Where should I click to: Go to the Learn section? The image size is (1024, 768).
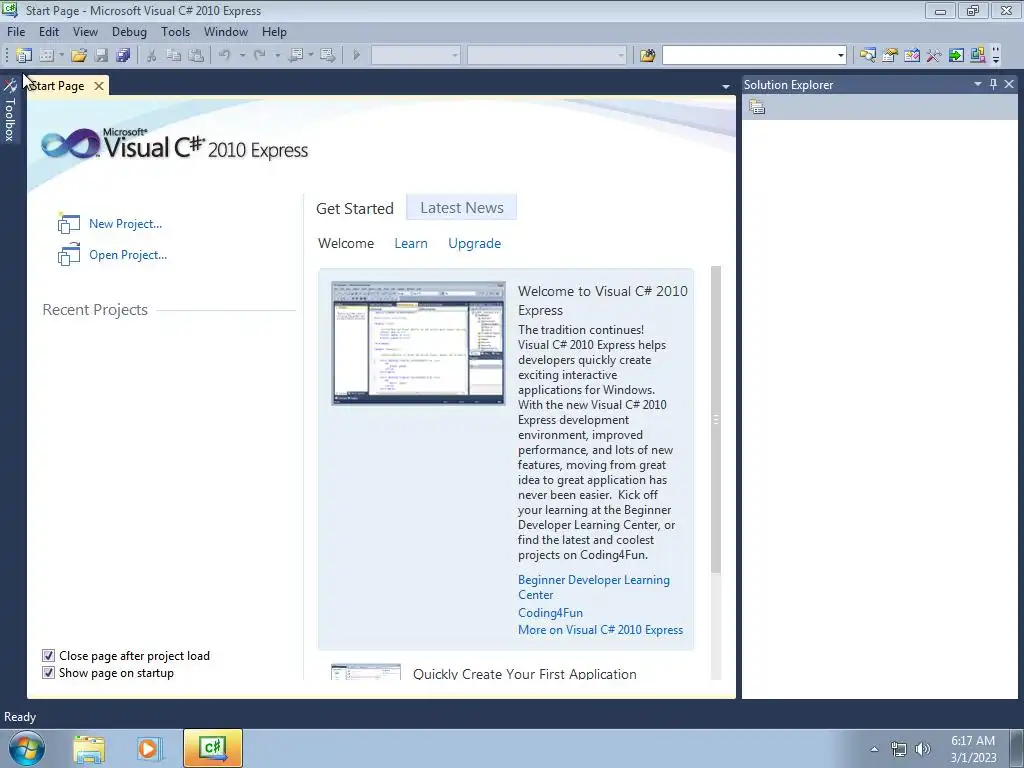411,243
